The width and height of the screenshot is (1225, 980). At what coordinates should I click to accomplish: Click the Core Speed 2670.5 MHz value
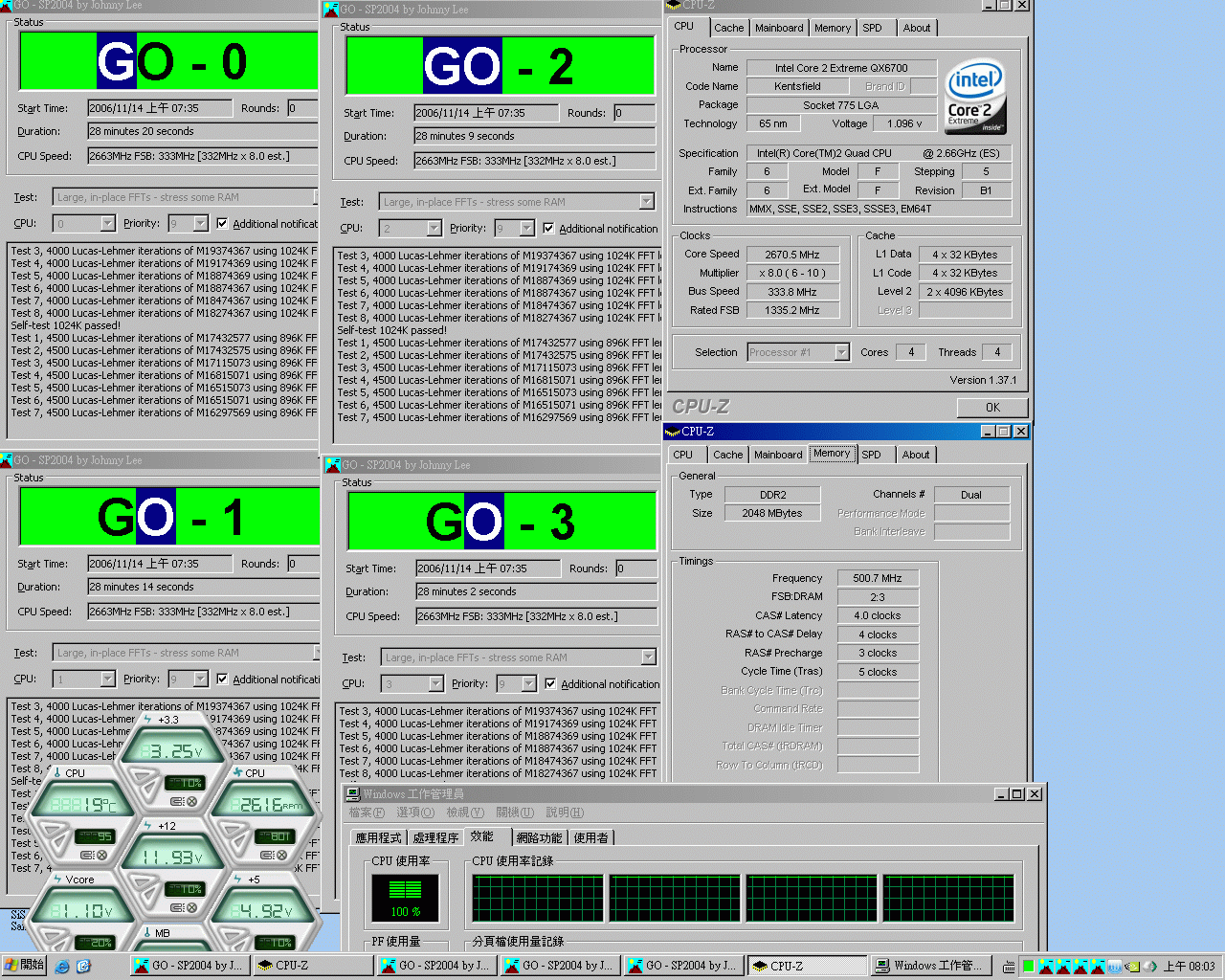[792, 255]
